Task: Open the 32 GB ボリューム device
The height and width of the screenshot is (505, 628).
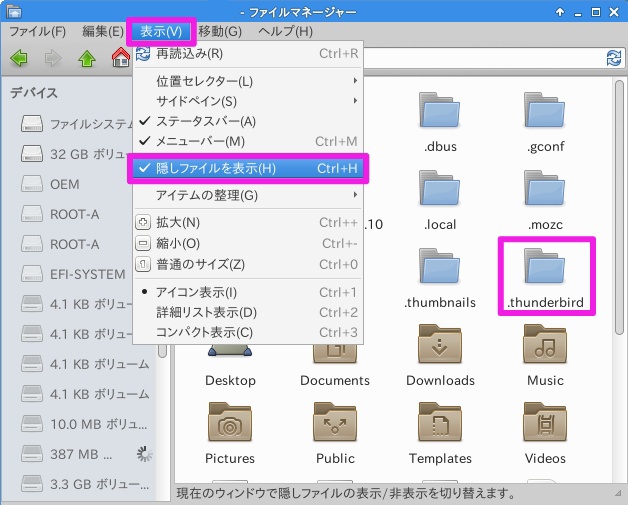Action: (77, 154)
